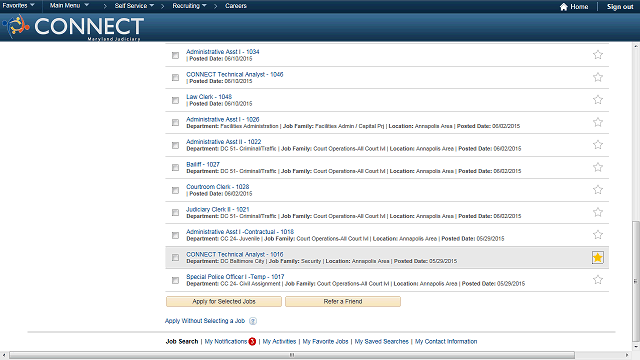Expand the Main Menu dropdown
The width and height of the screenshot is (640, 360).
pos(69,5)
